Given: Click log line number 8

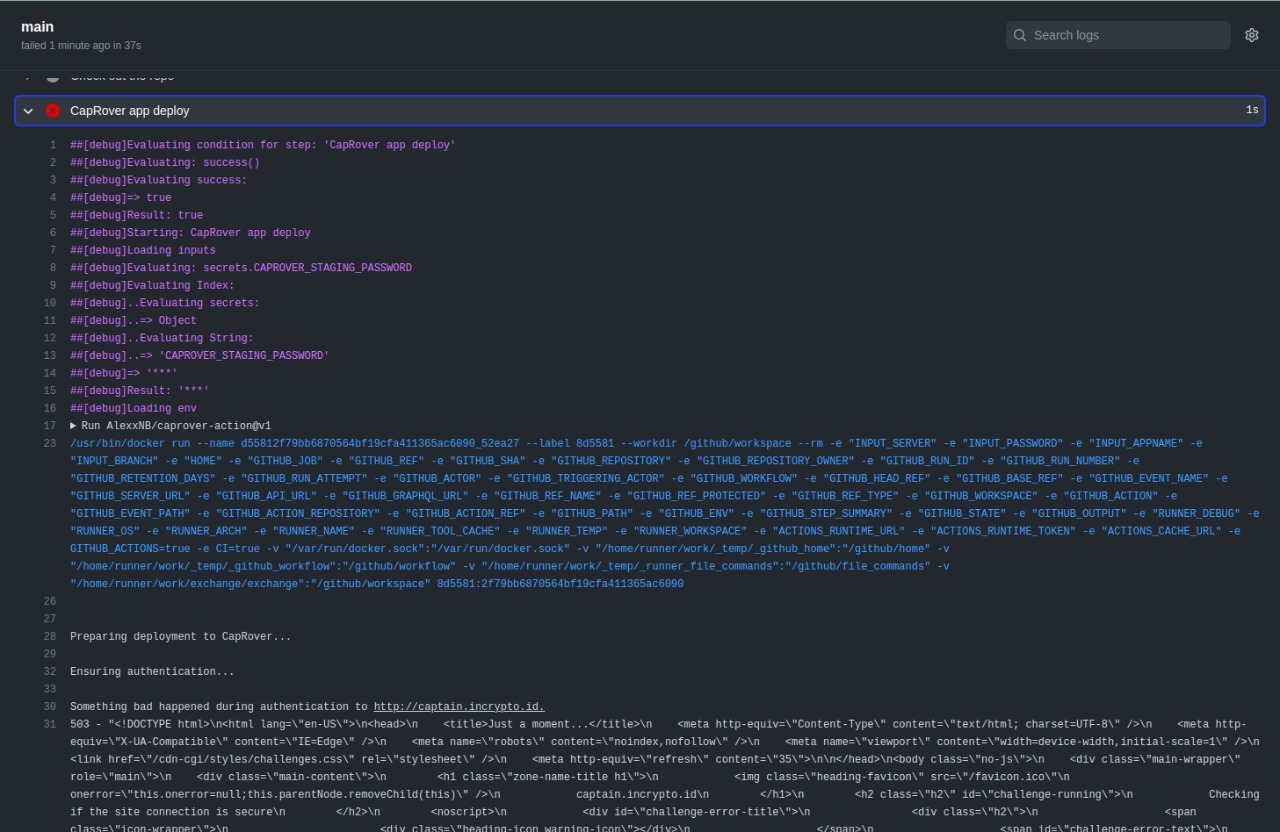Looking at the screenshot, I should pyautogui.click(x=52, y=268).
